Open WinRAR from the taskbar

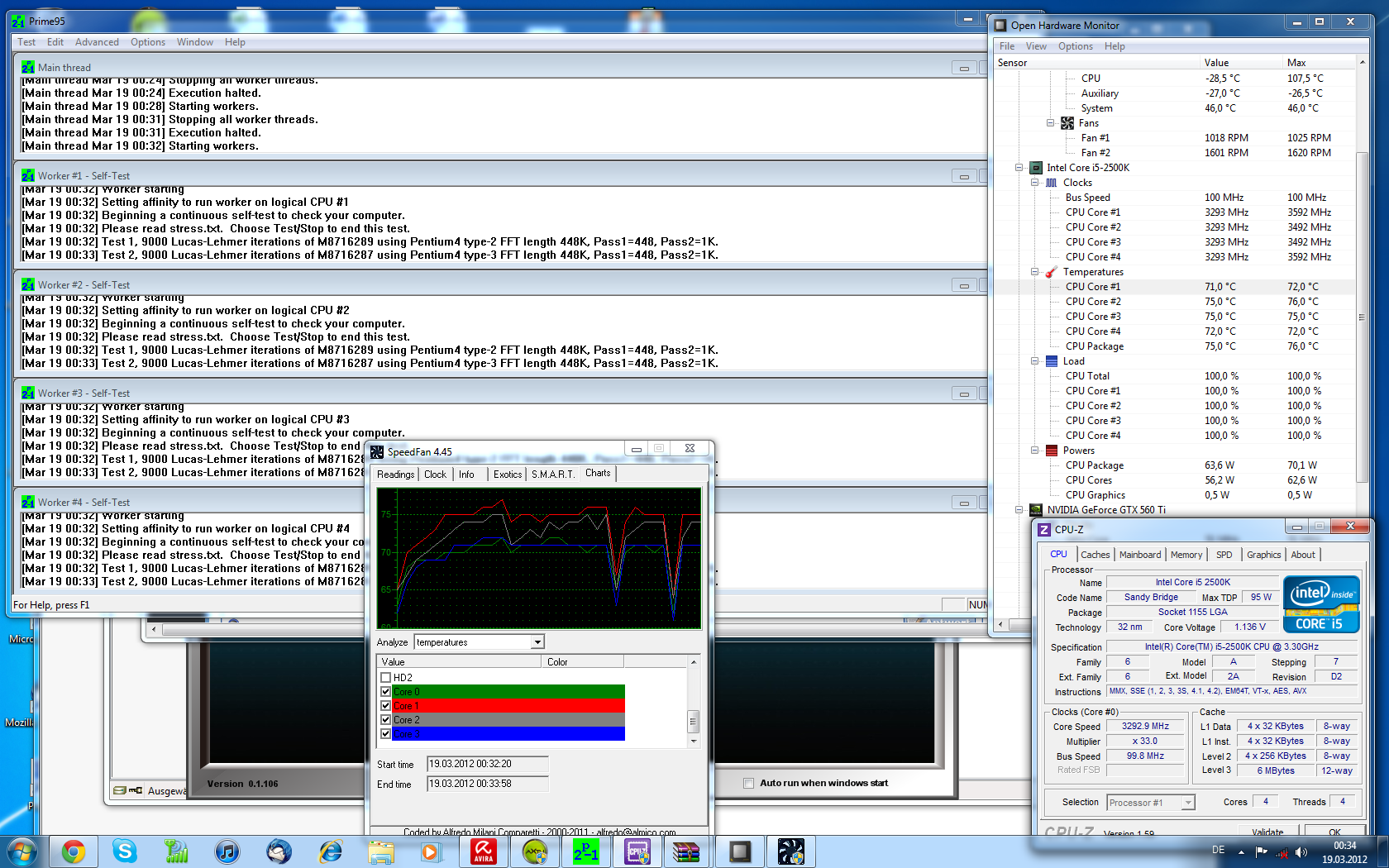tap(687, 851)
